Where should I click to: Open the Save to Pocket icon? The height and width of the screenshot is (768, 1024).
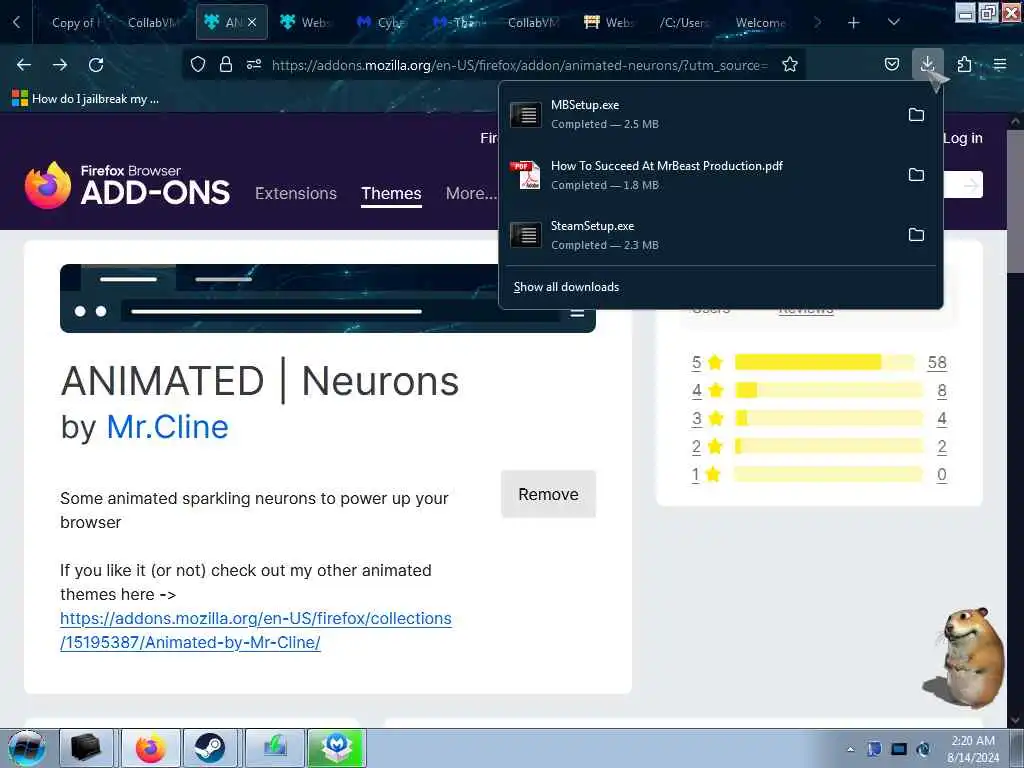[x=891, y=64]
